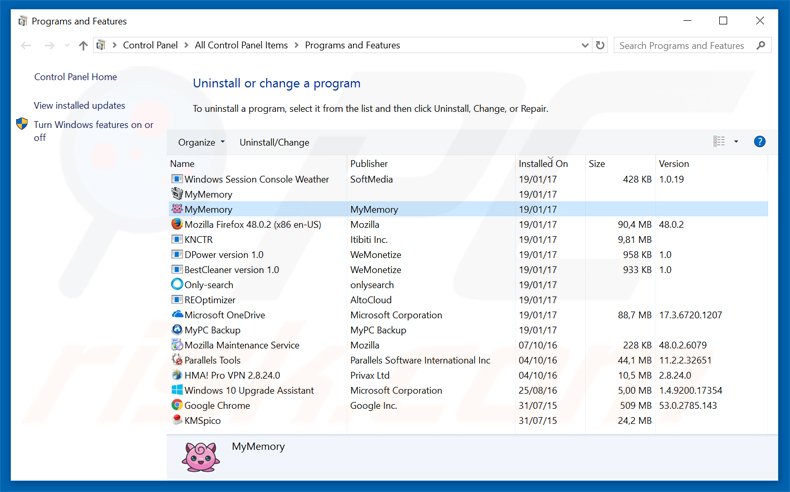Click the Windows 10 Upgrade Assistant icon

(176, 390)
